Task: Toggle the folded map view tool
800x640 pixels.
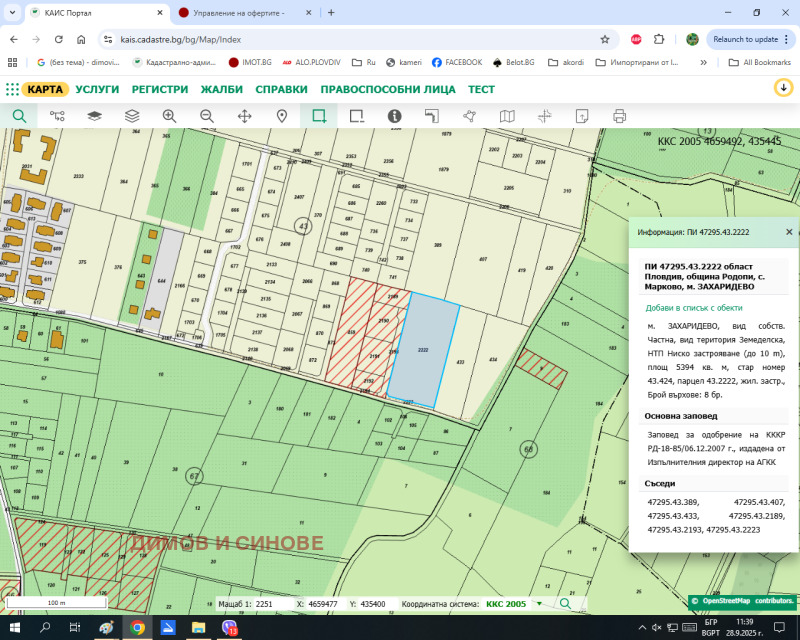Action: pyautogui.click(x=507, y=116)
